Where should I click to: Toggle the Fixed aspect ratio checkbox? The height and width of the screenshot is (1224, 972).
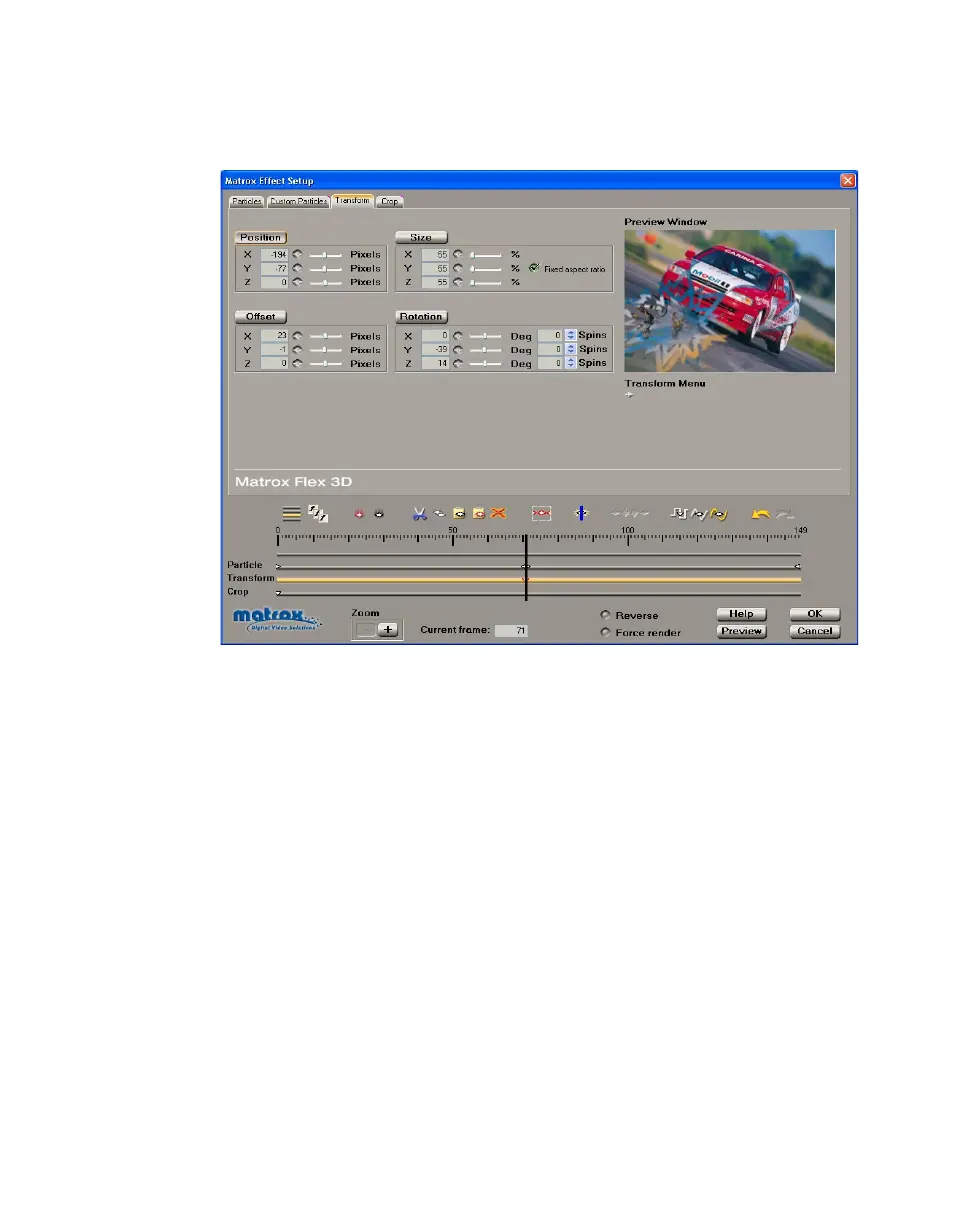tap(534, 268)
